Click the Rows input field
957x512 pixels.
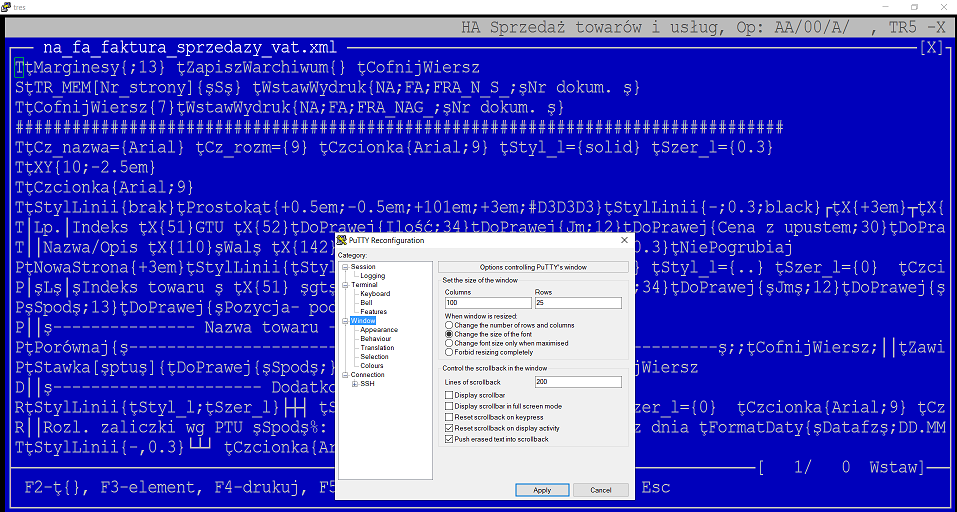coord(578,303)
